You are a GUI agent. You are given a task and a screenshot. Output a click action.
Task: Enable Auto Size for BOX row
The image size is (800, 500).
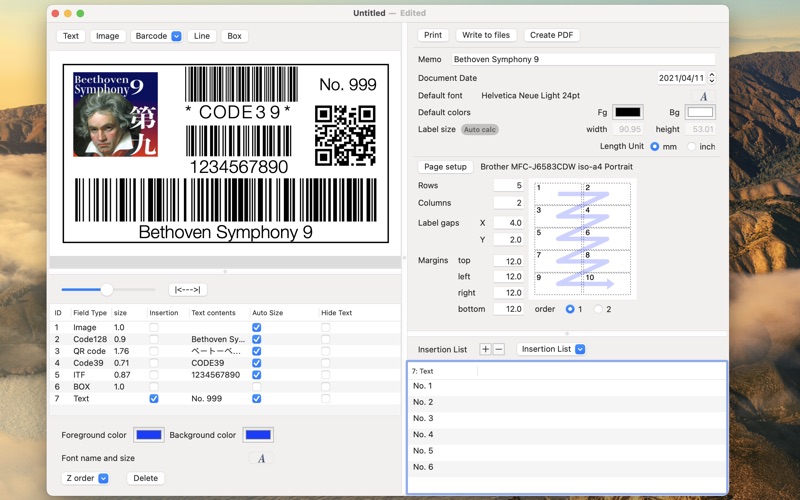point(257,387)
